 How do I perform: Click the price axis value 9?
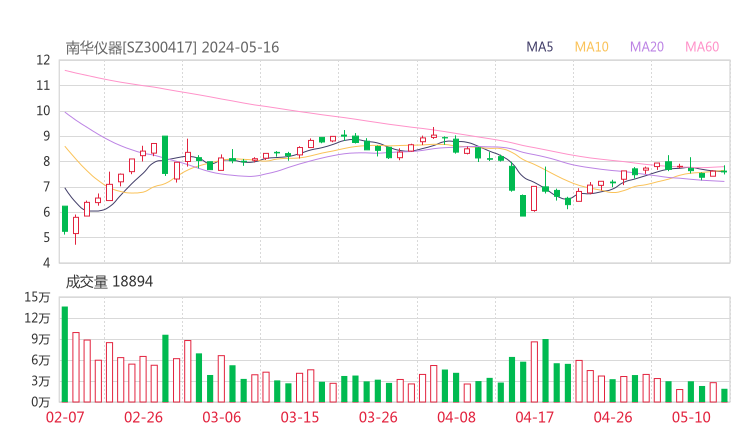click(x=46, y=136)
